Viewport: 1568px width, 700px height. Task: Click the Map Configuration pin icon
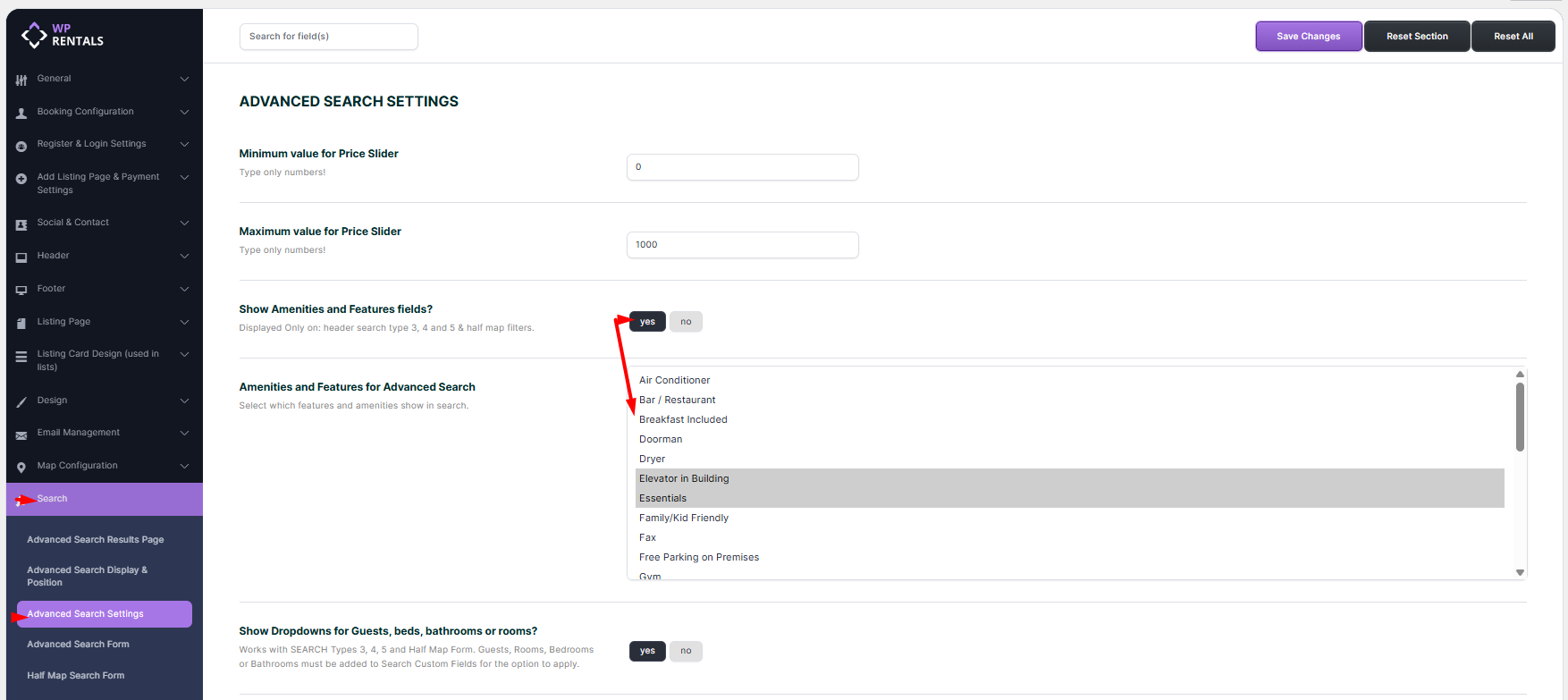[21, 467]
